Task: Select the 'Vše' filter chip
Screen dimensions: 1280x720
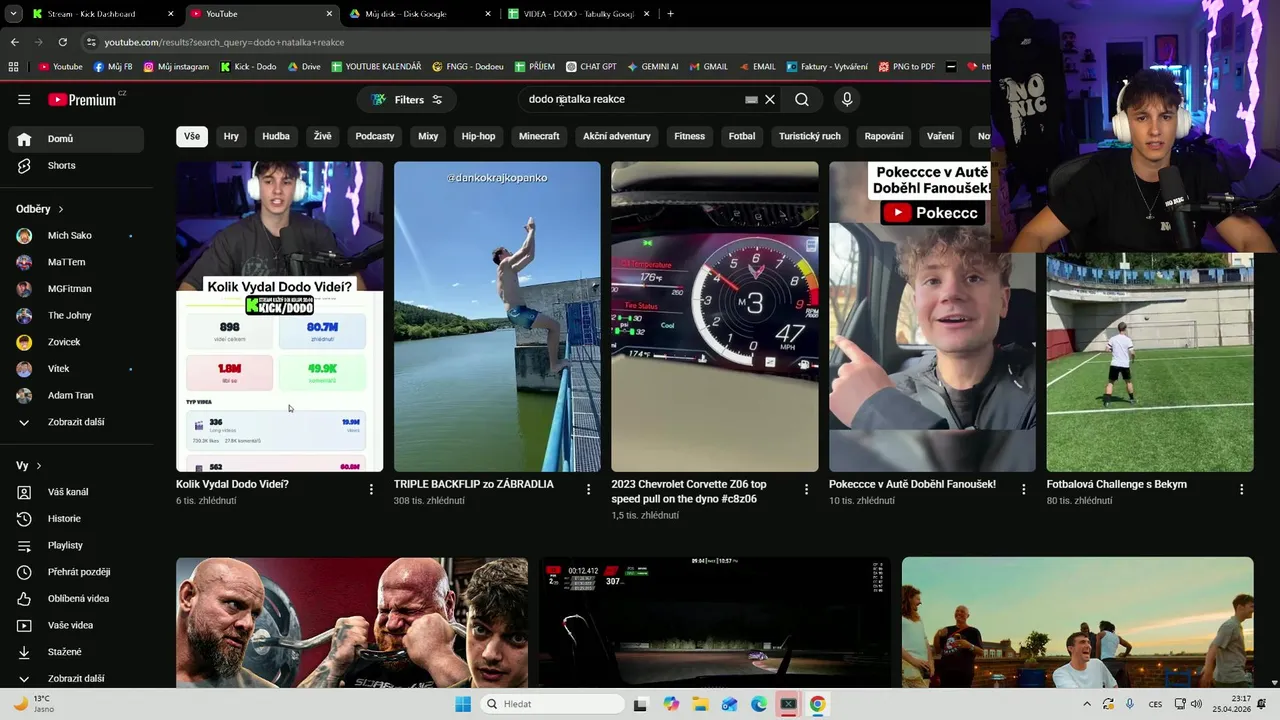Action: pos(192,136)
